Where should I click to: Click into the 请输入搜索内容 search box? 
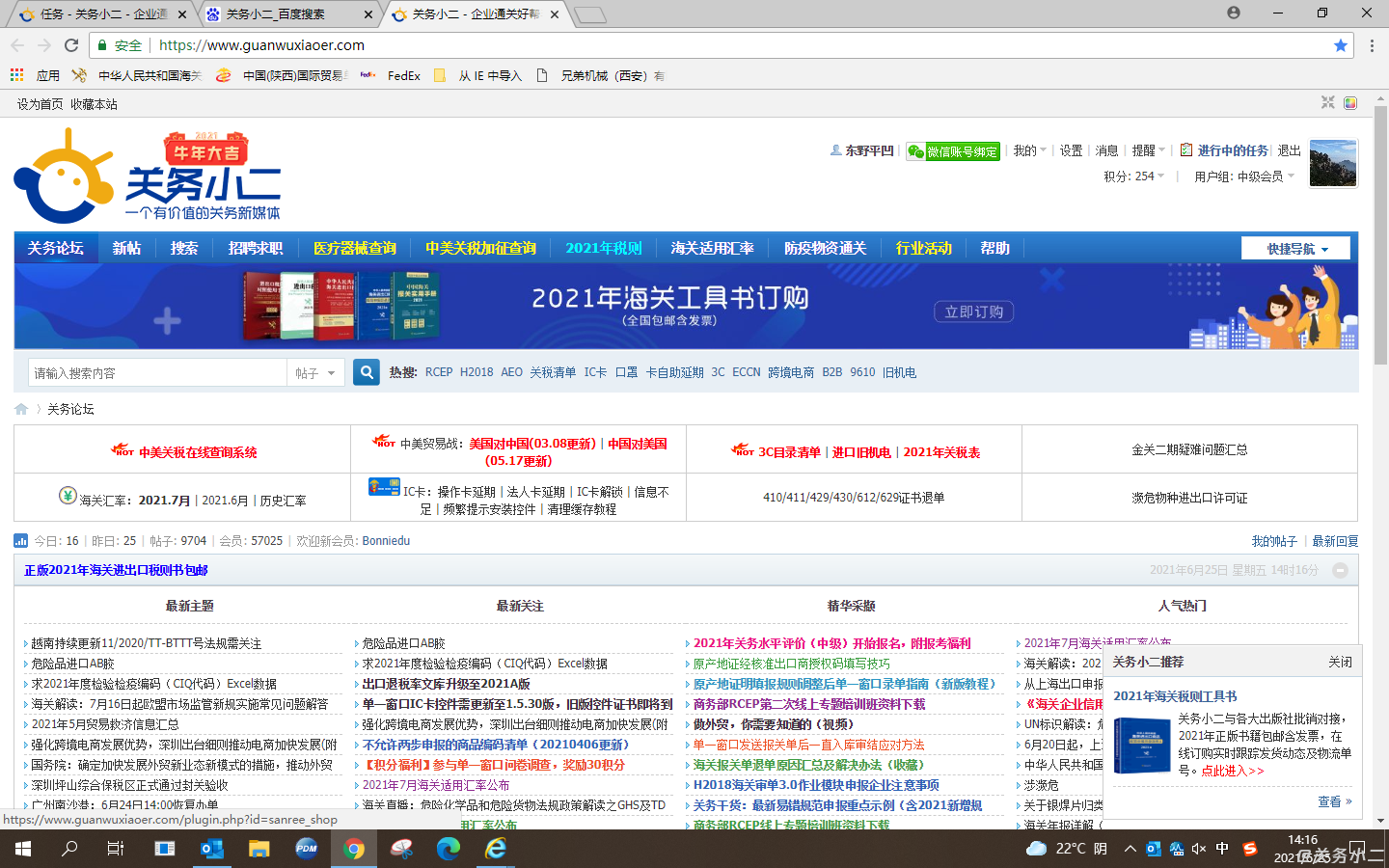(157, 373)
